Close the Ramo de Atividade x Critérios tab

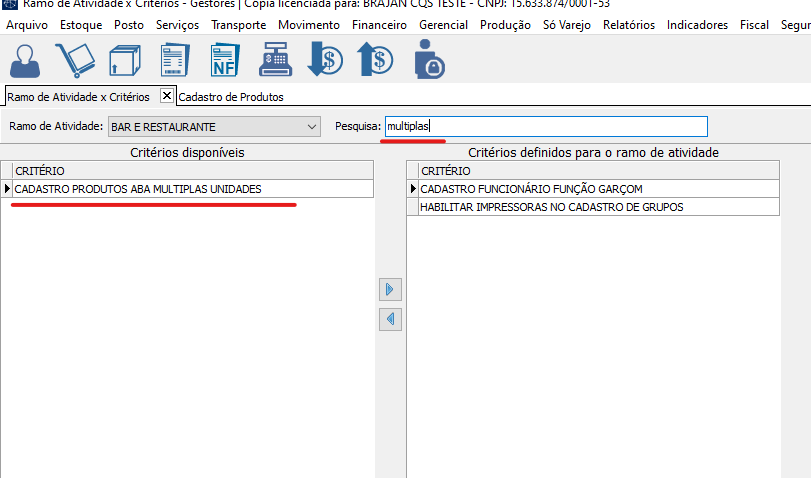(167, 96)
